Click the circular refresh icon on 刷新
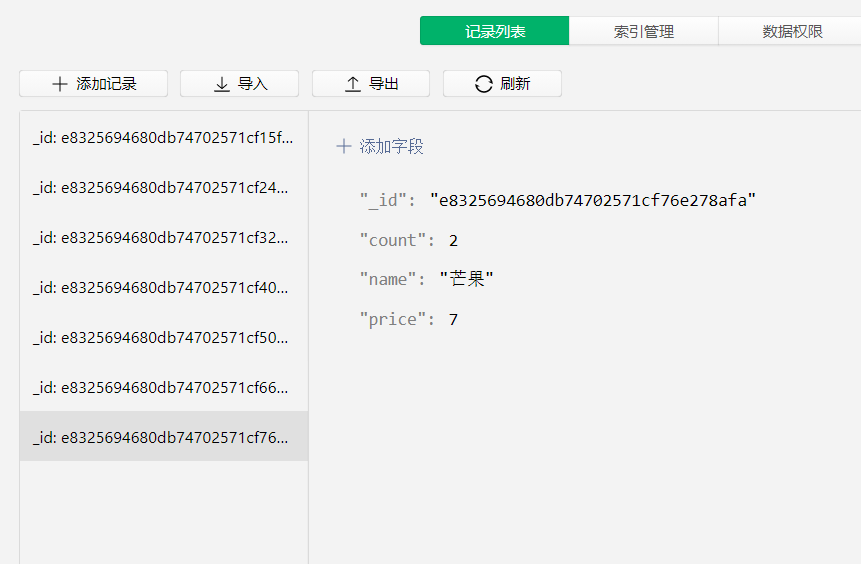861x564 pixels. (484, 84)
